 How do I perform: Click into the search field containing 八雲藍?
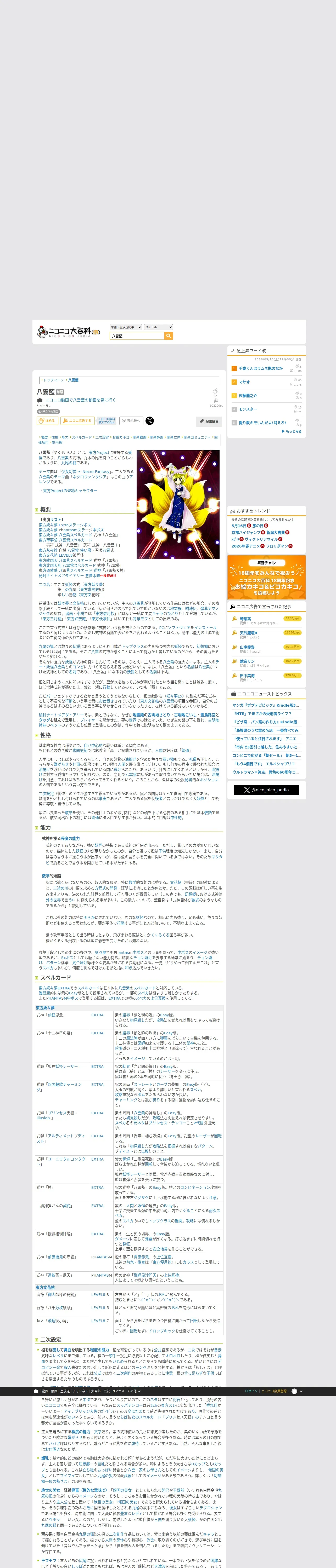tap(137, 336)
